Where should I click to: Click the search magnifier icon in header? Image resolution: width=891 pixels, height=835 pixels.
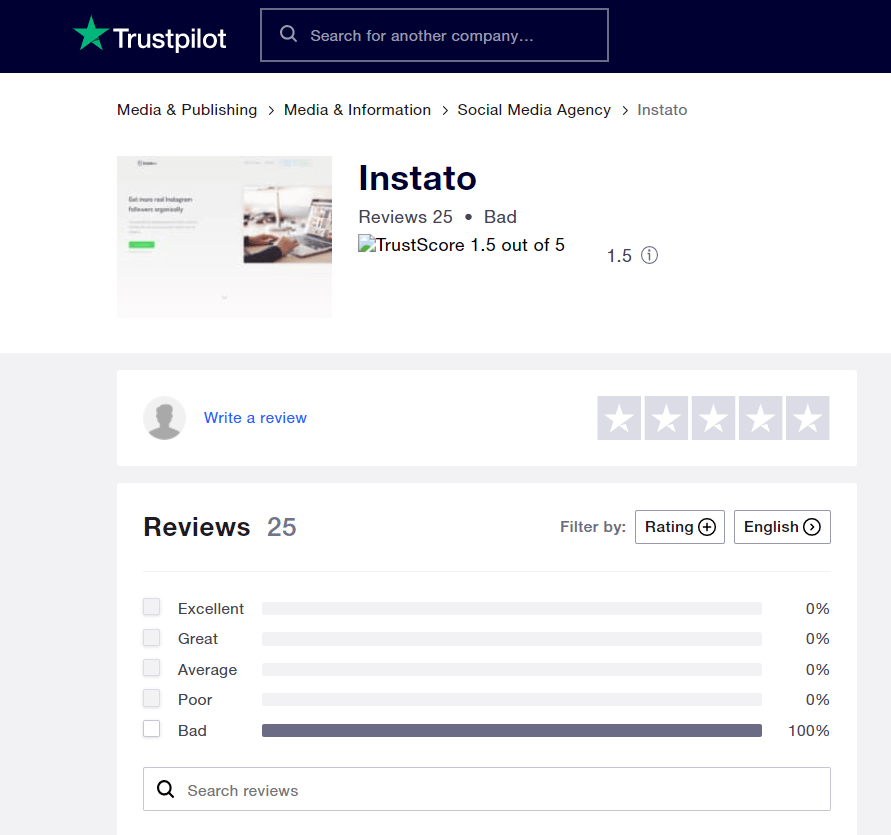coord(289,34)
